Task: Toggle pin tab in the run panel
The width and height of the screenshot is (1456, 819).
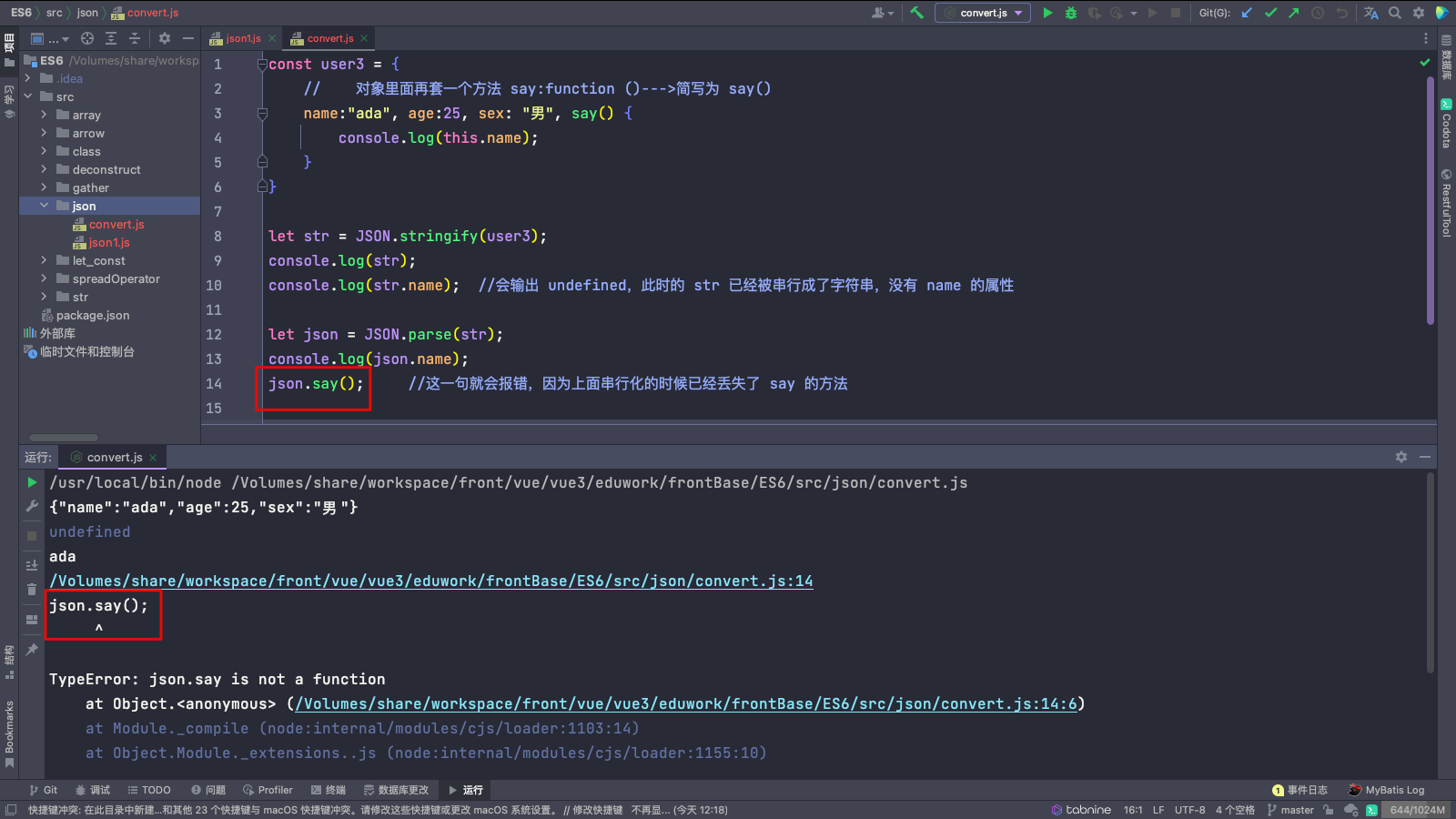Action: [32, 649]
